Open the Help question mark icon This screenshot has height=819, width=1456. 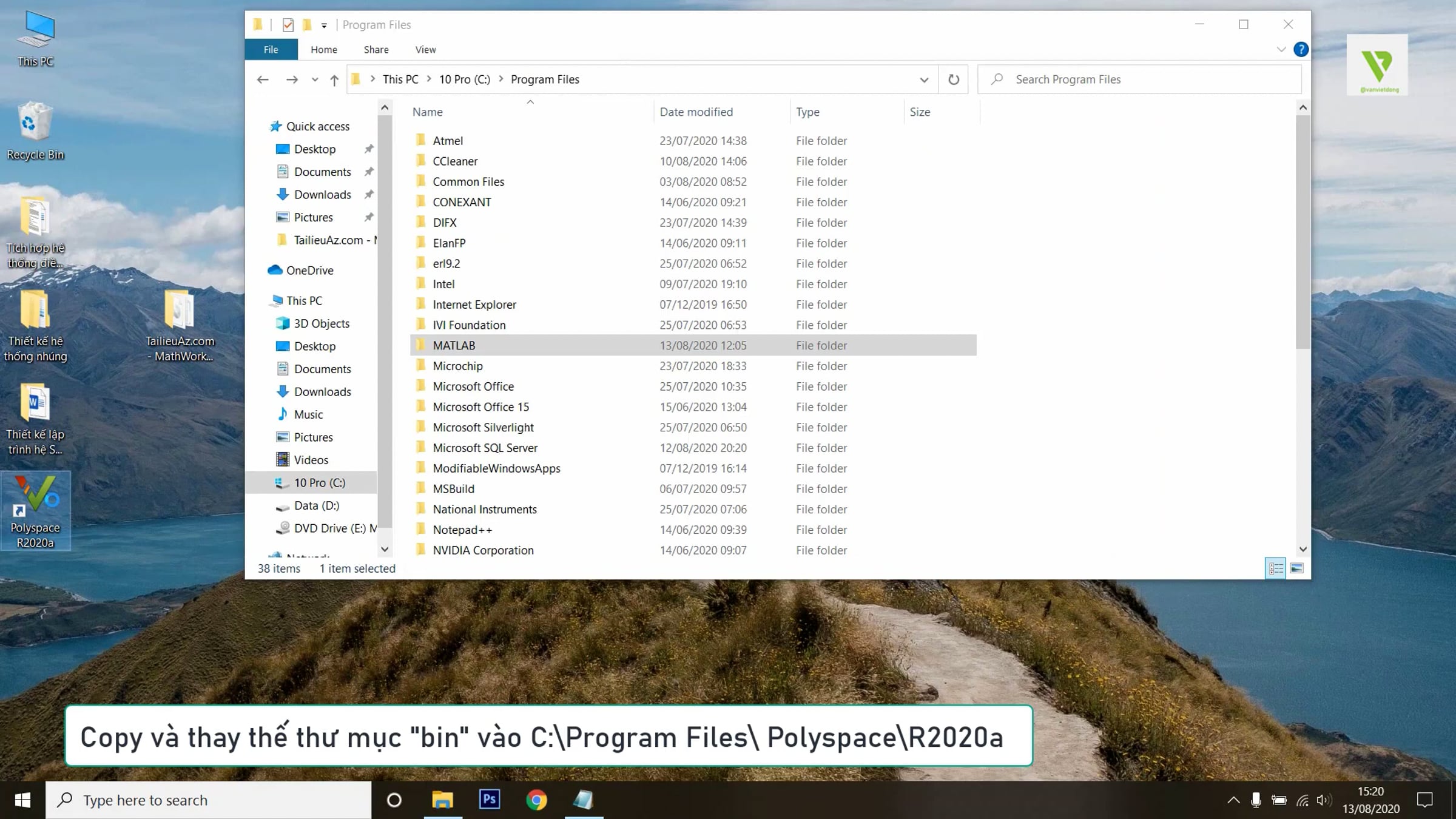1301,49
